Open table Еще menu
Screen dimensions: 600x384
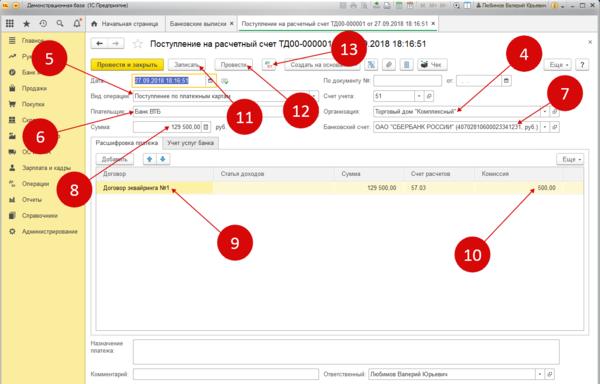(570, 159)
